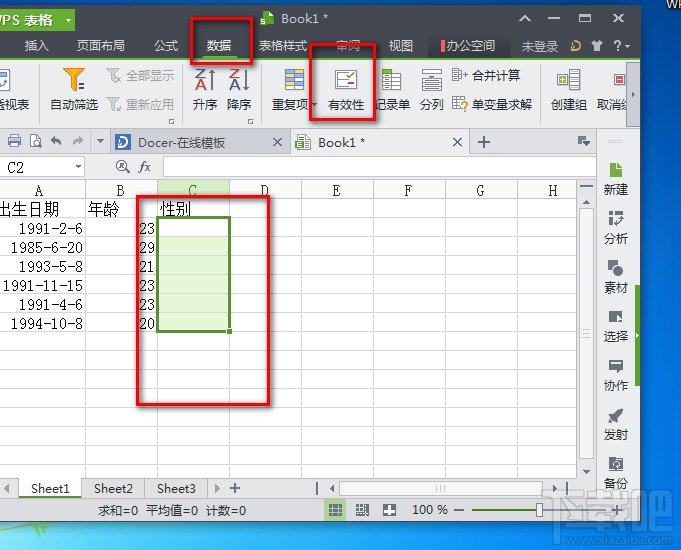
Task: Open 有效性 data validation
Action: tap(346, 89)
